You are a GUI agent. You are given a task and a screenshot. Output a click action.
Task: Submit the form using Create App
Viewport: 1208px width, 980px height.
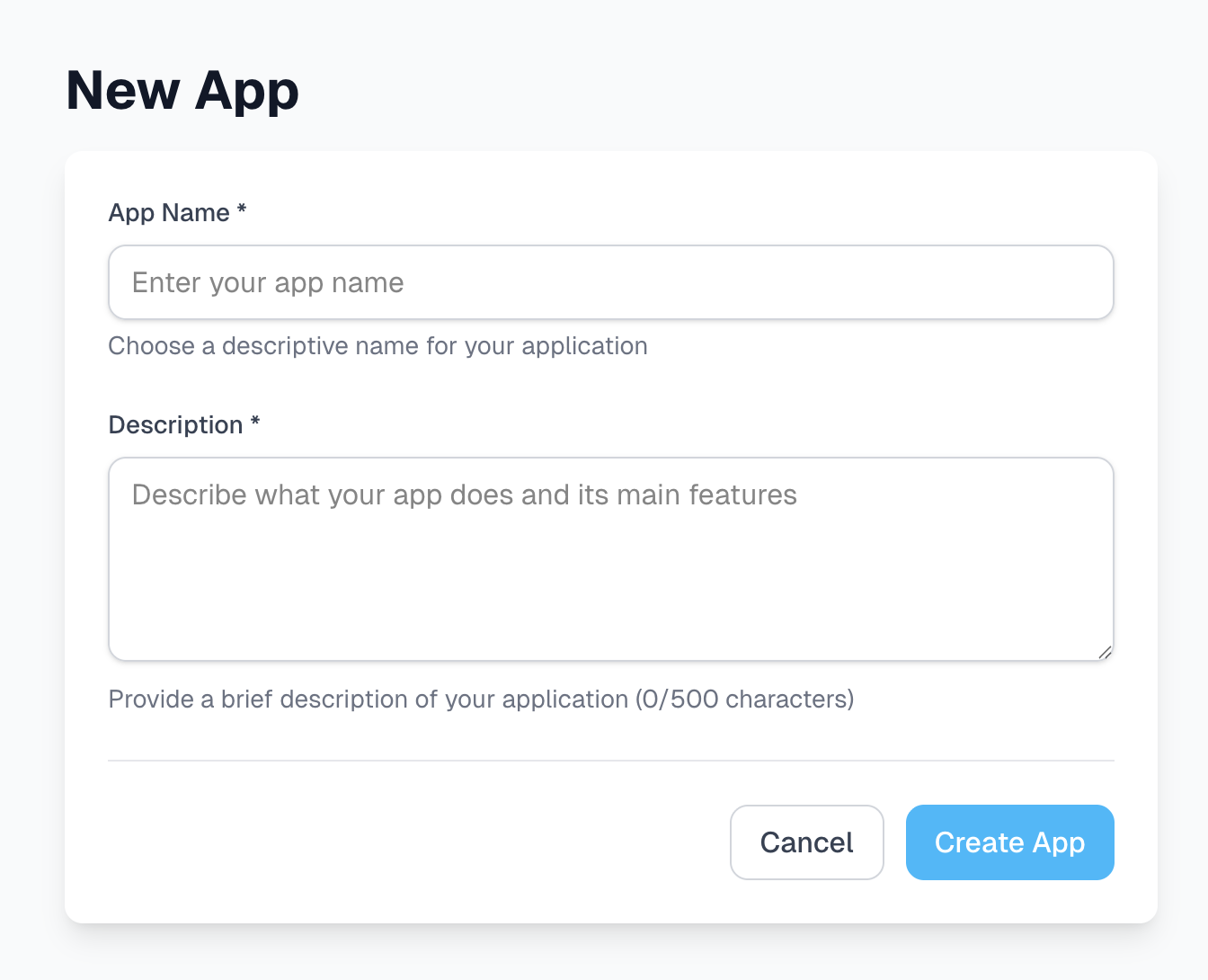[1009, 842]
